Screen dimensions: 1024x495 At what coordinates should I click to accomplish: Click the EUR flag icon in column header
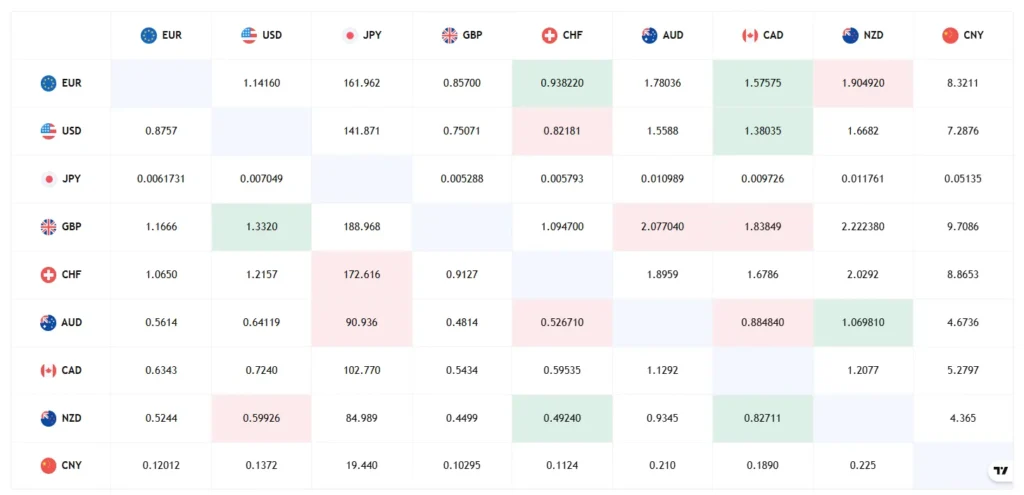149,35
